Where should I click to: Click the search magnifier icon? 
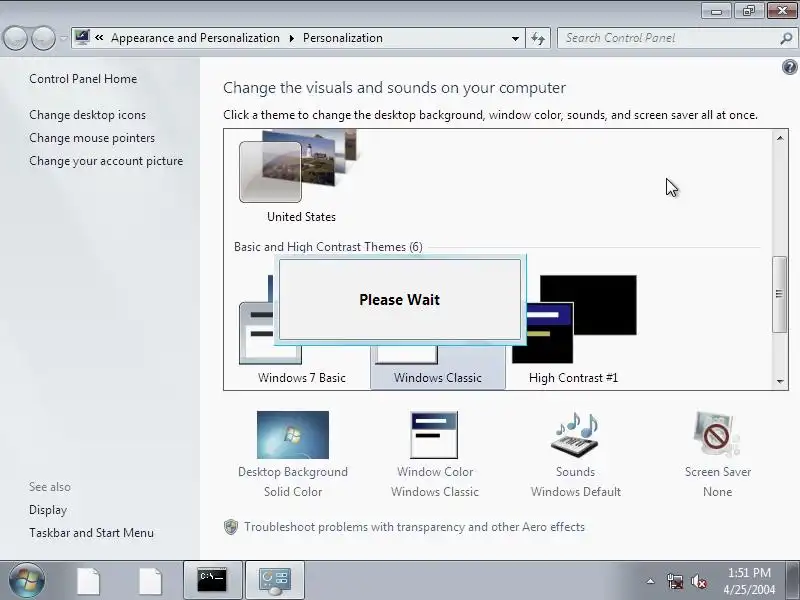(x=786, y=38)
